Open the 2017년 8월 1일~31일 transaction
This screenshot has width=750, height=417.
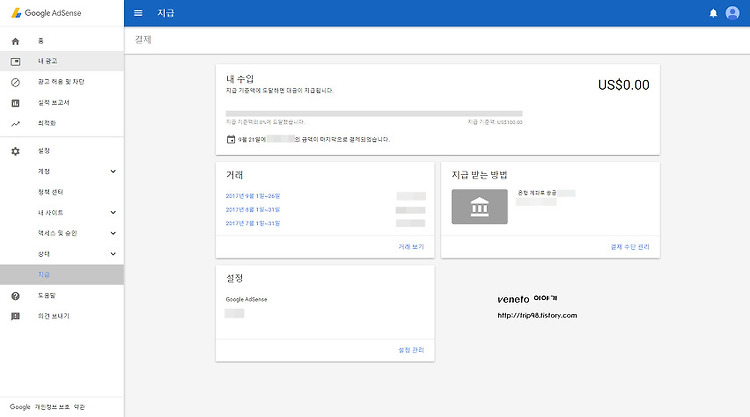click(253, 210)
